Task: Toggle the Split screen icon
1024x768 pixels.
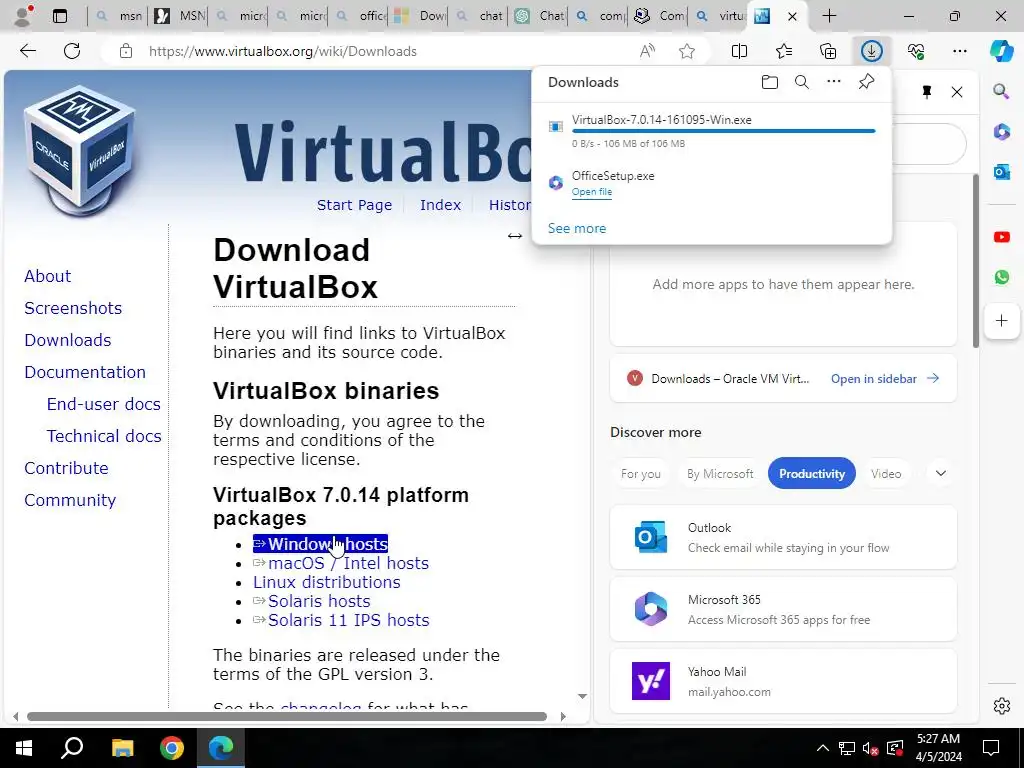Action: pyautogui.click(x=739, y=51)
